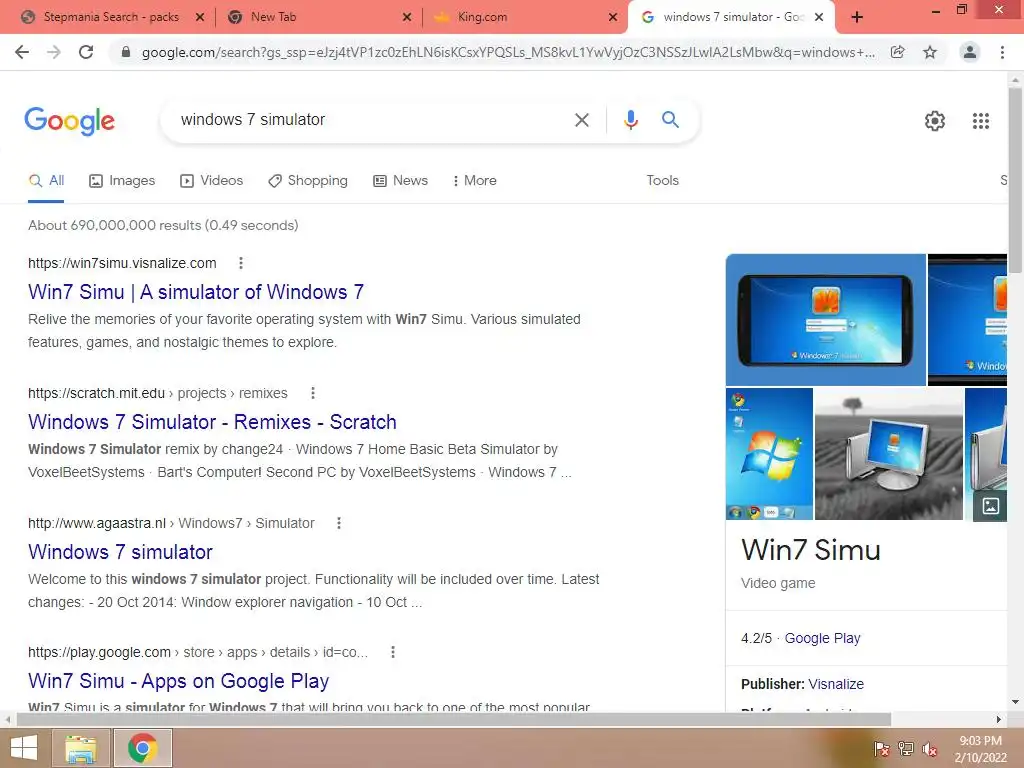Open Win7 Simu simulator result link
This screenshot has height=768, width=1024.
click(196, 292)
